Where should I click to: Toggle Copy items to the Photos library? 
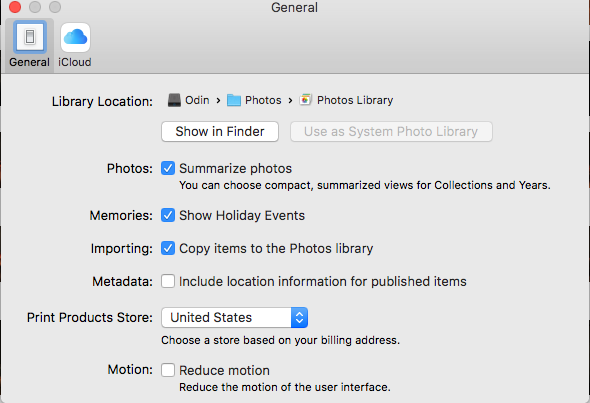168,248
